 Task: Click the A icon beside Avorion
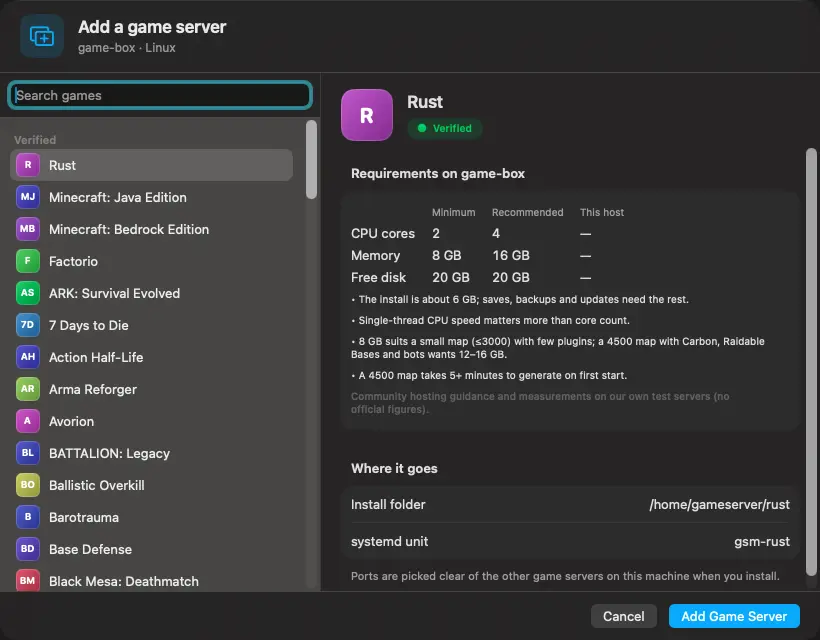pyautogui.click(x=28, y=421)
